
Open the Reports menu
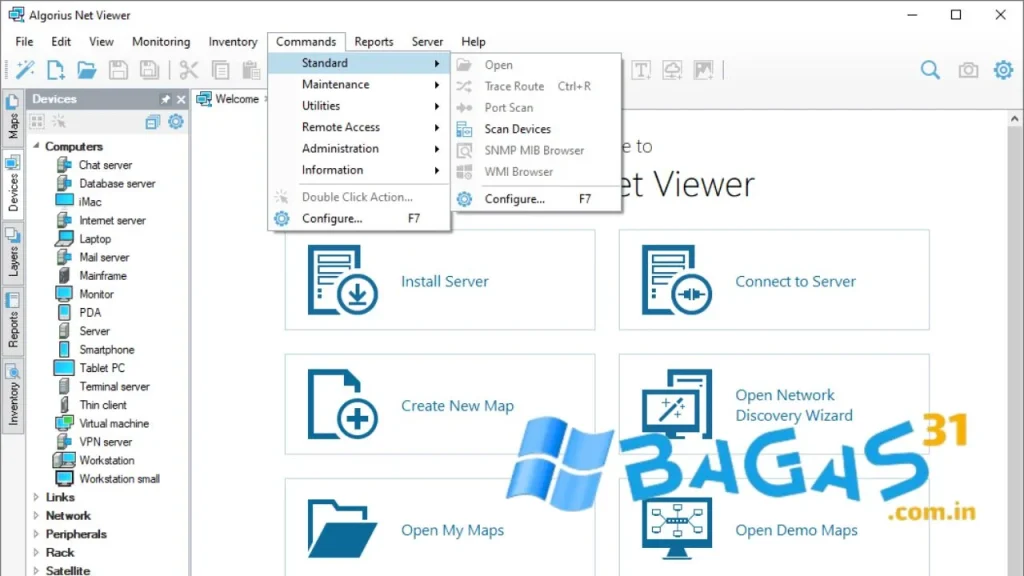(374, 41)
